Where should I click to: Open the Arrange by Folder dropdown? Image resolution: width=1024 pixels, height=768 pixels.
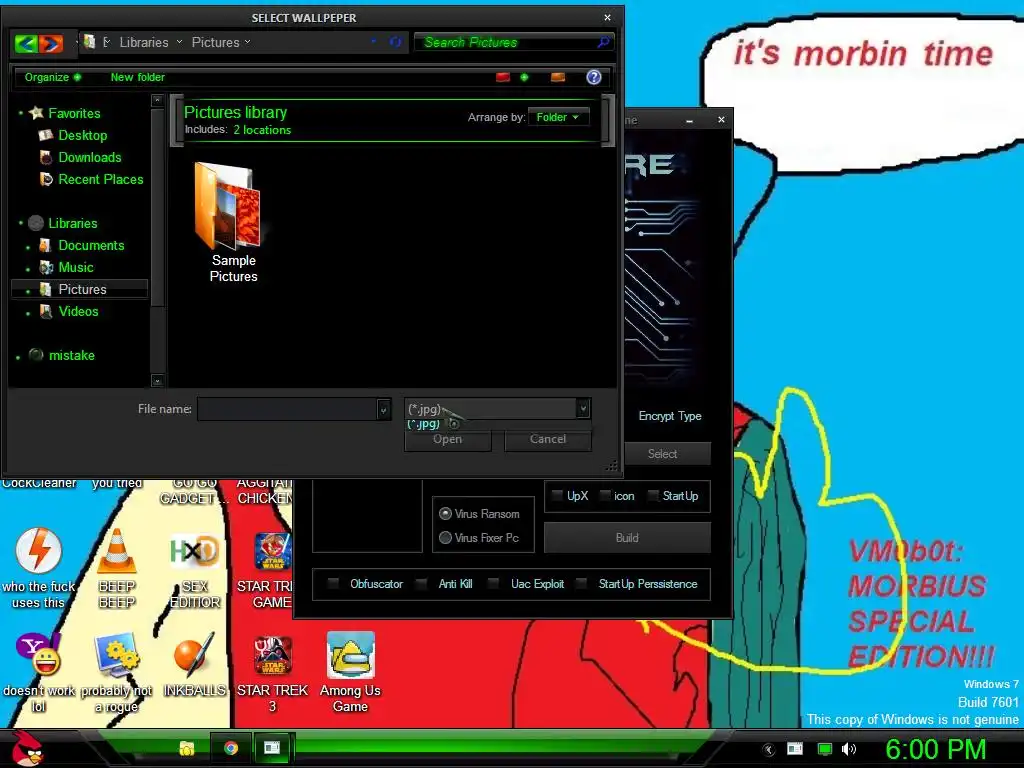point(558,118)
